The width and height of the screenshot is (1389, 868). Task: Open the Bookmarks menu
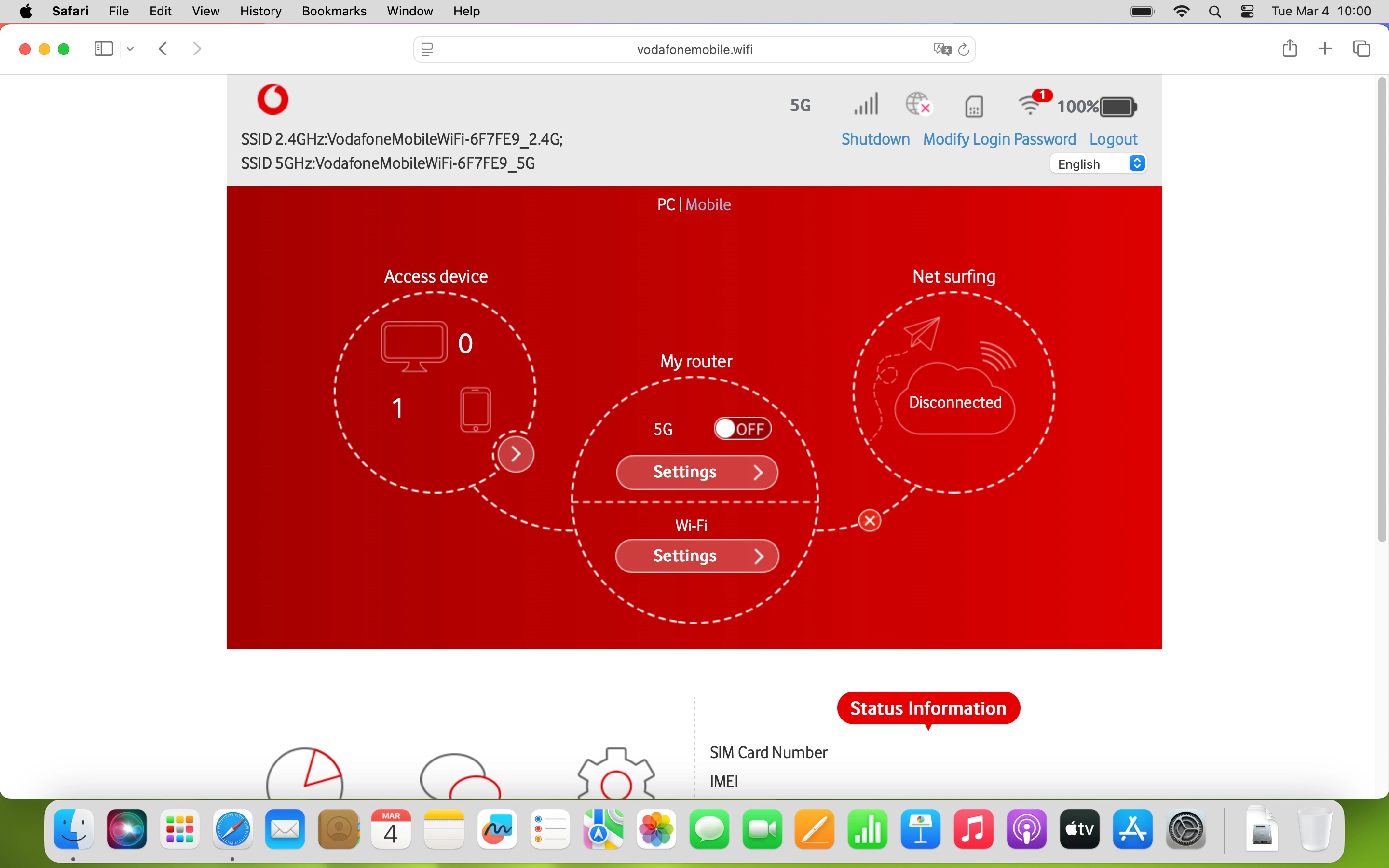333,11
